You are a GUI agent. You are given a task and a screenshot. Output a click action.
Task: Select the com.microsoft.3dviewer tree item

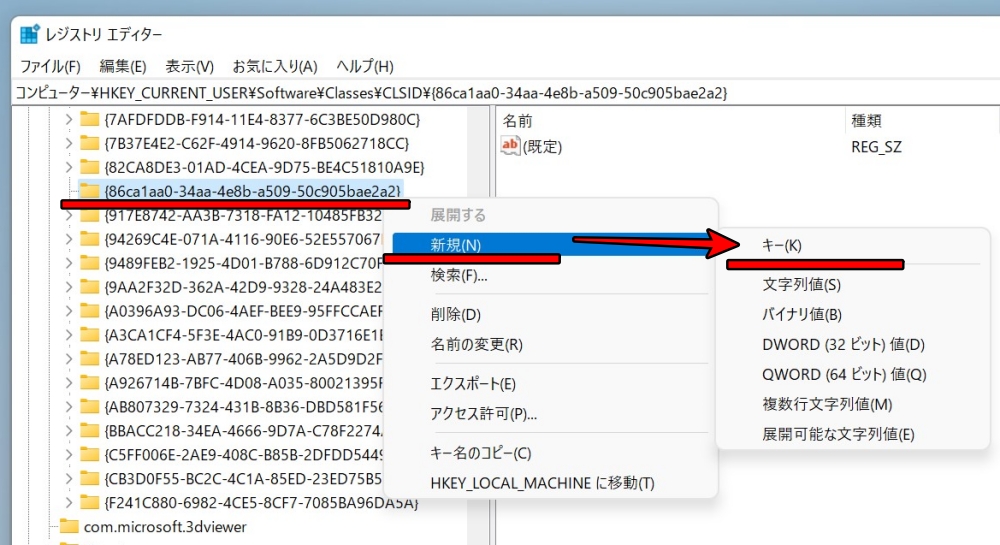165,526
